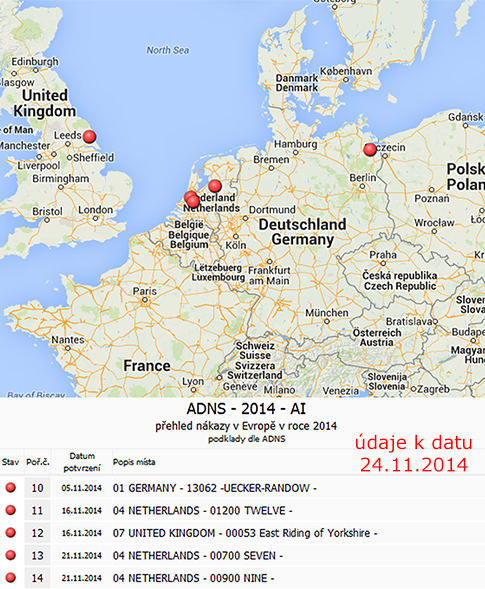Click the France country label on map
The width and height of the screenshot is (485, 589).
(147, 365)
